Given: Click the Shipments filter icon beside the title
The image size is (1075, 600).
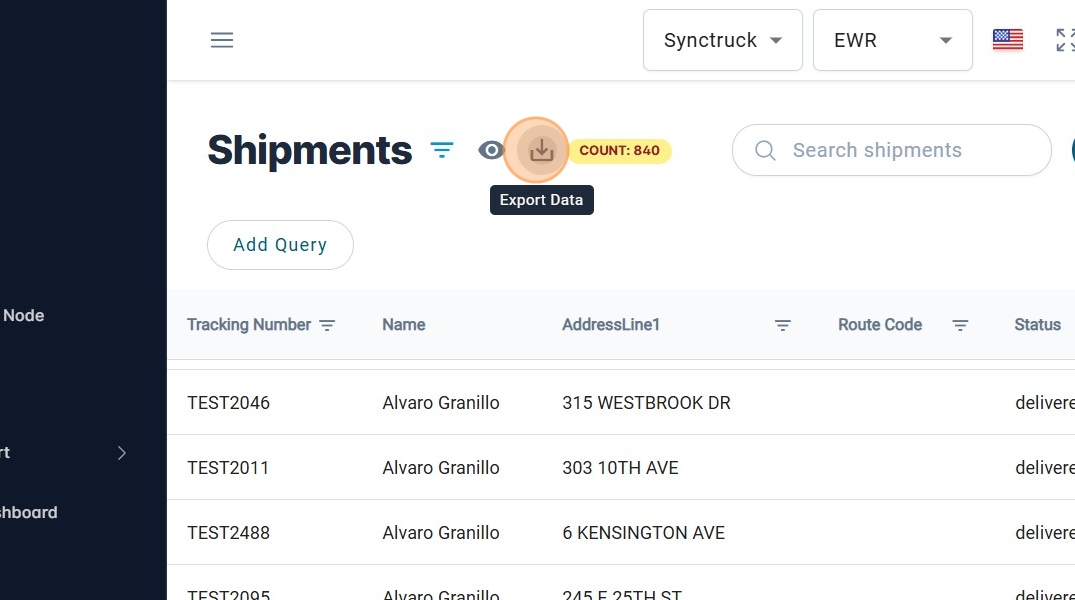Looking at the screenshot, I should [442, 150].
